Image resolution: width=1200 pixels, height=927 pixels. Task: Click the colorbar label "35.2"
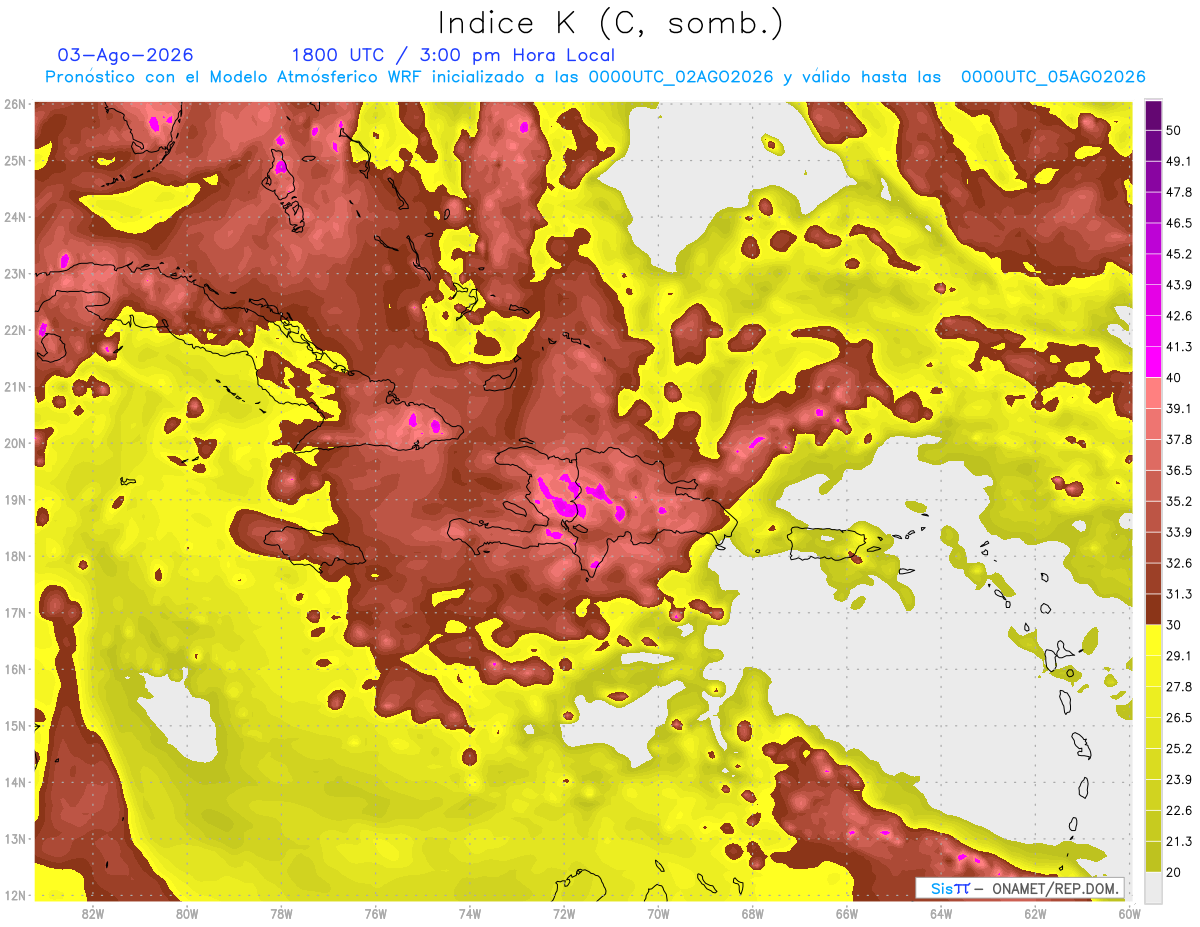point(1179,501)
